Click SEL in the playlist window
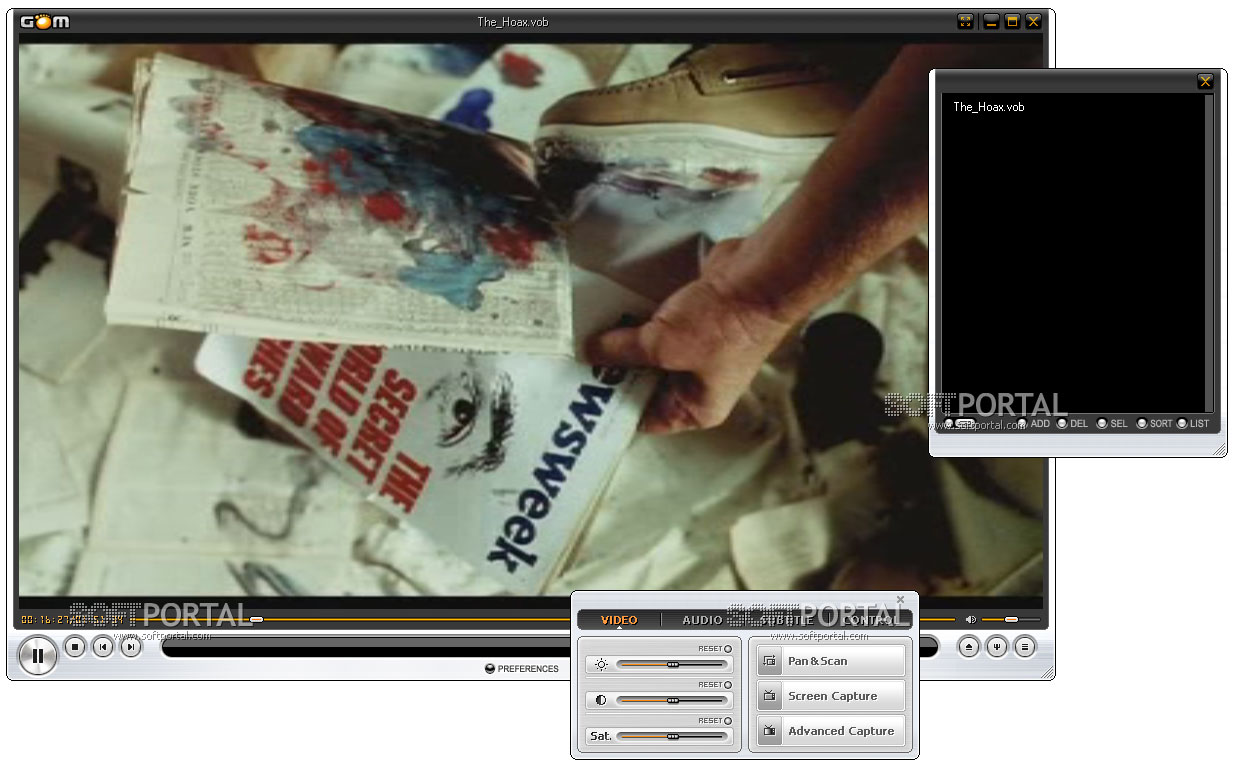The width and height of the screenshot is (1236, 771). coord(1111,424)
